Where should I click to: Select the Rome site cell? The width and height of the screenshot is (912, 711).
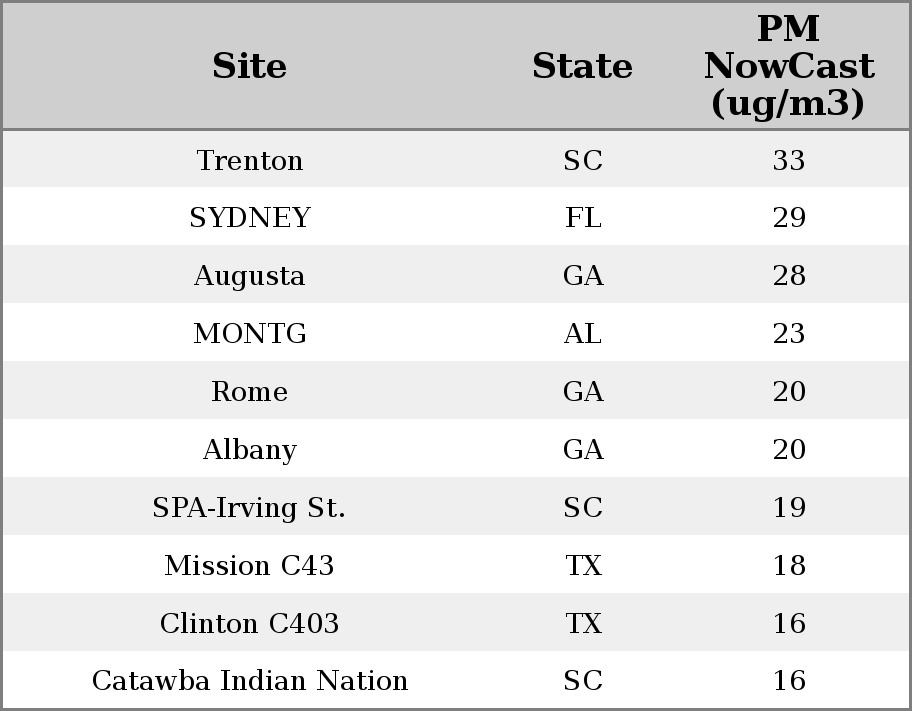click(x=250, y=392)
